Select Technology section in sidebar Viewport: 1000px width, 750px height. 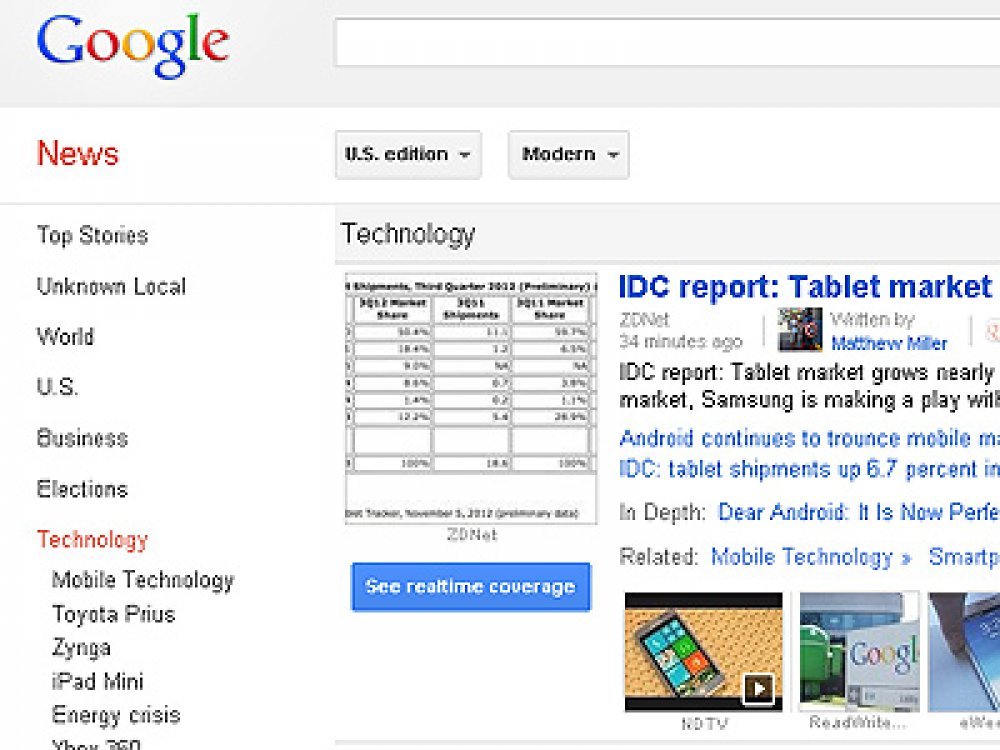click(92, 540)
